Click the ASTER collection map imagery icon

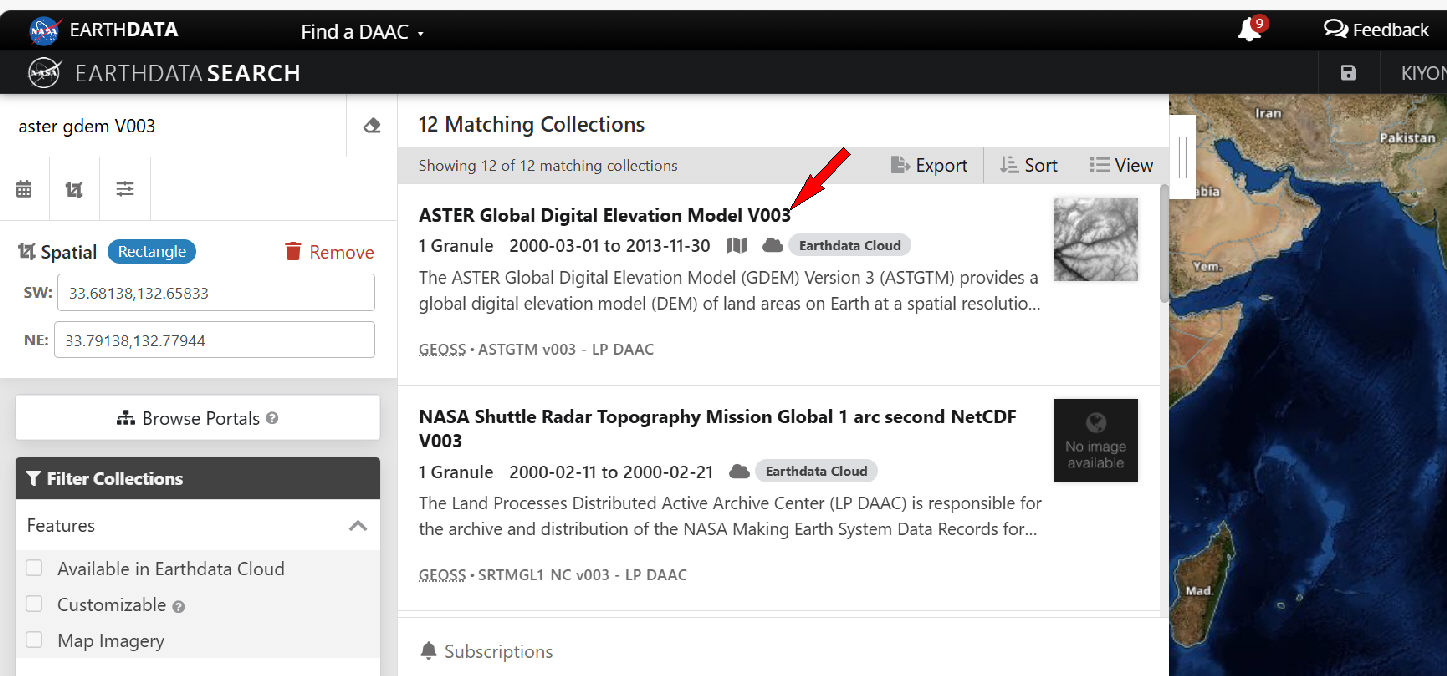click(737, 246)
